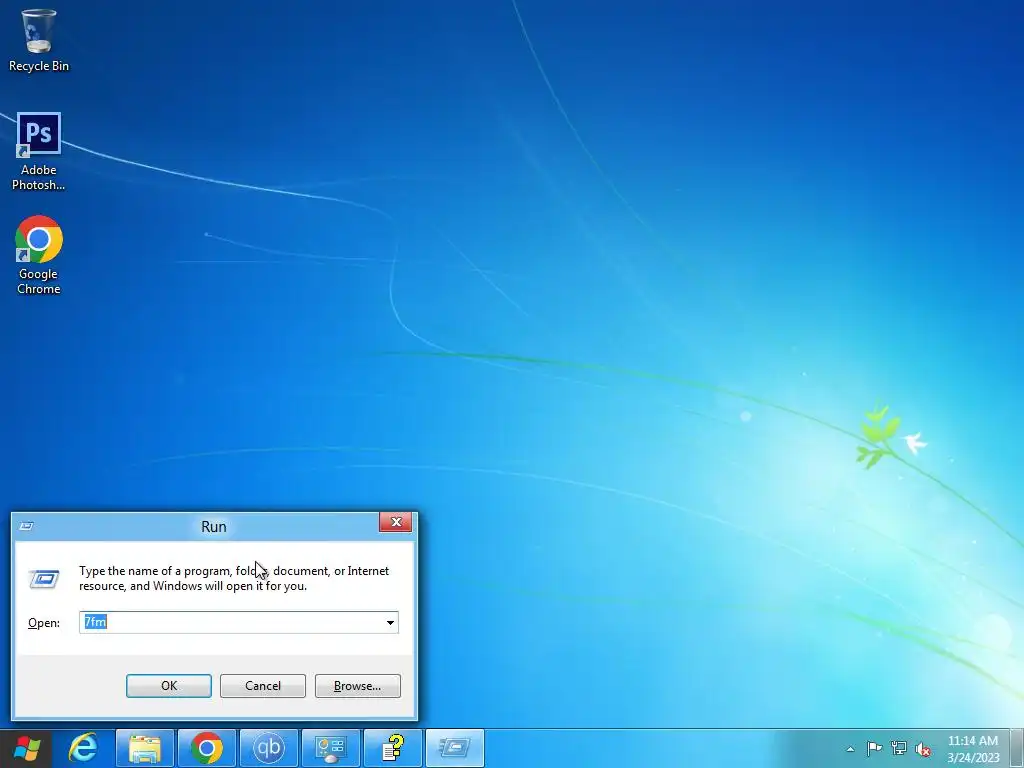Click the network status tray icon
Image resolution: width=1024 pixels, height=768 pixels.
[x=899, y=748]
